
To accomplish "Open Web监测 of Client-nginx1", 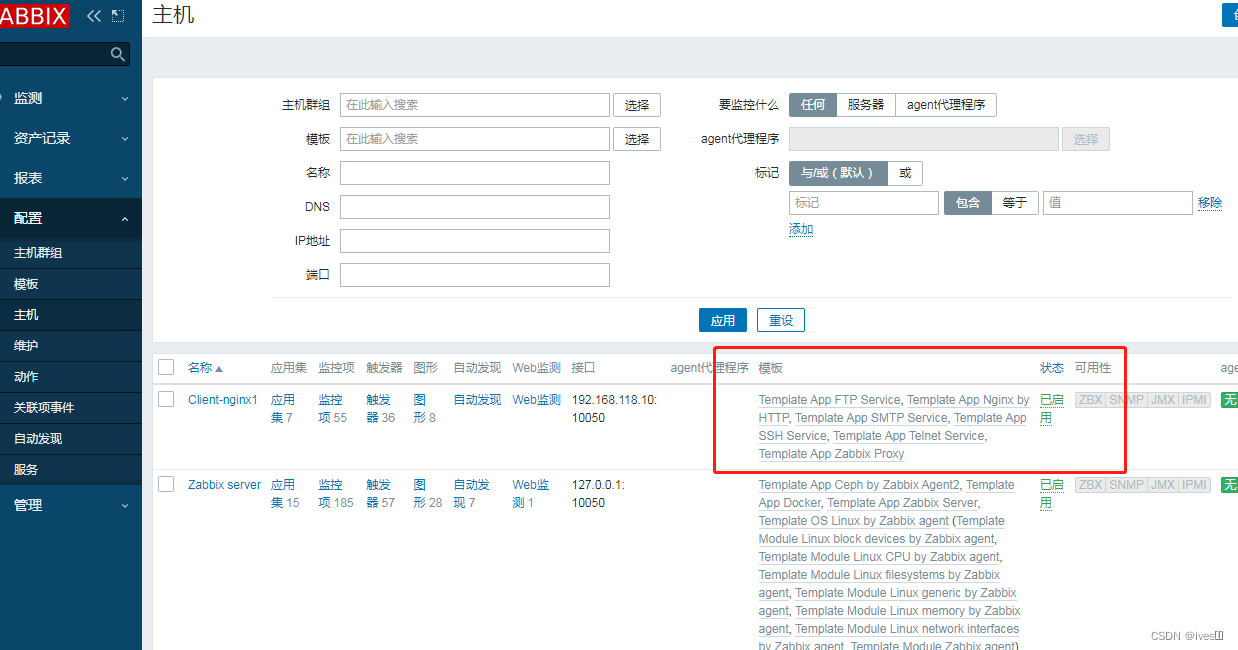I will coord(537,400).
